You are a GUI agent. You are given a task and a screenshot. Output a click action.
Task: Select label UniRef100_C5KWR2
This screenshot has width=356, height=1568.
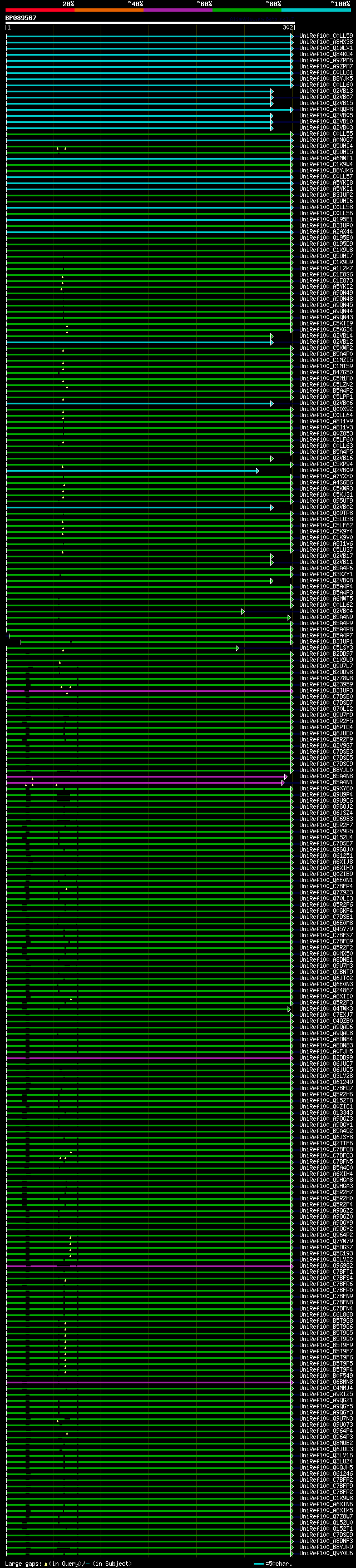[325, 348]
